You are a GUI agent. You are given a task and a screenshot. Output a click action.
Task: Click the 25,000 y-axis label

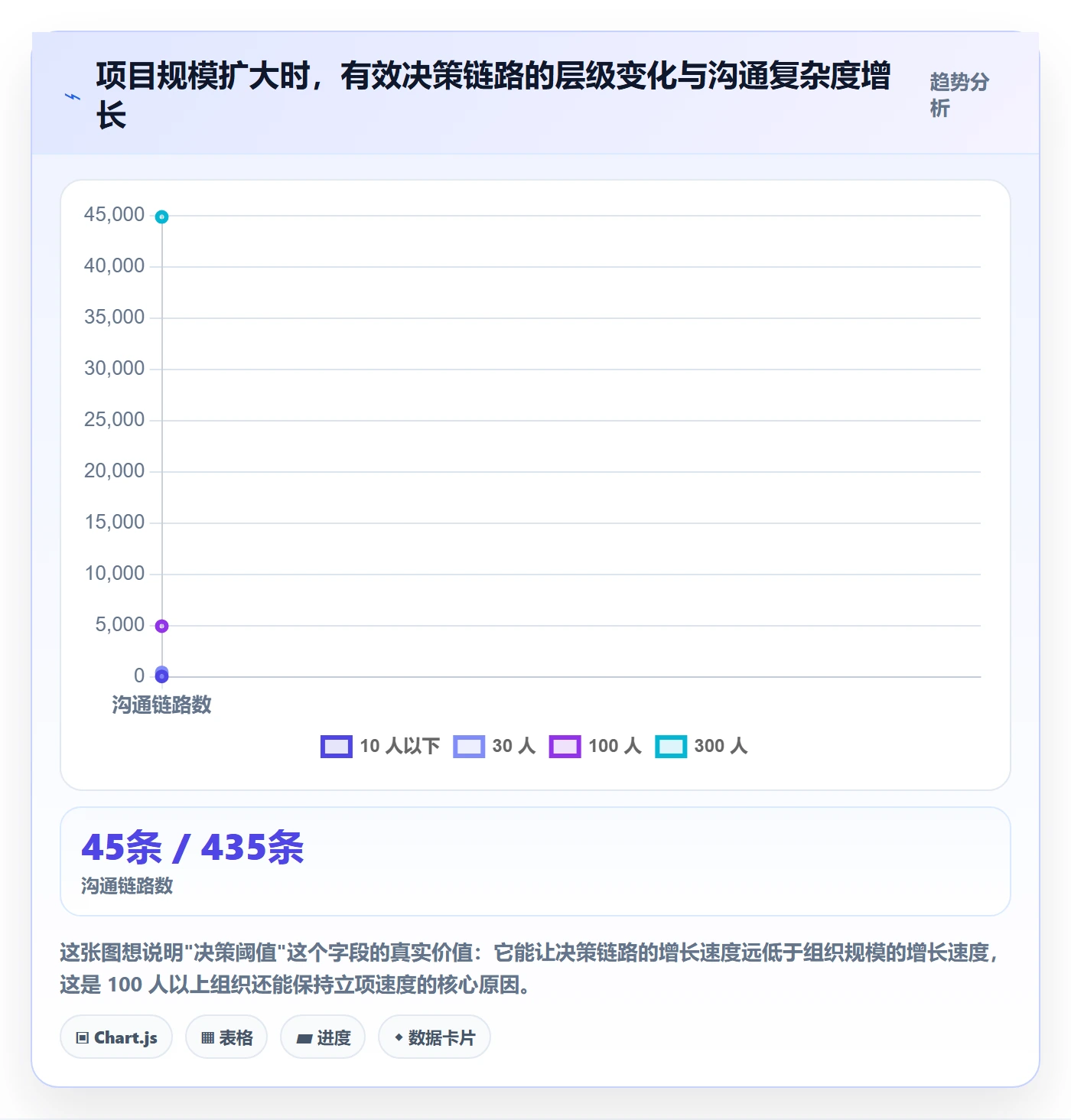click(114, 420)
